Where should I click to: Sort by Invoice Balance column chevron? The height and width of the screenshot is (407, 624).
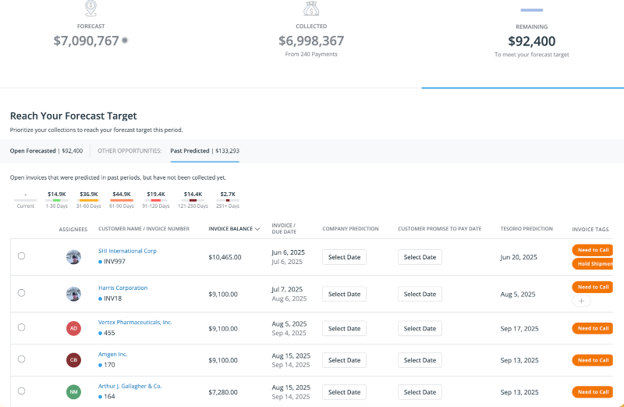click(x=258, y=229)
